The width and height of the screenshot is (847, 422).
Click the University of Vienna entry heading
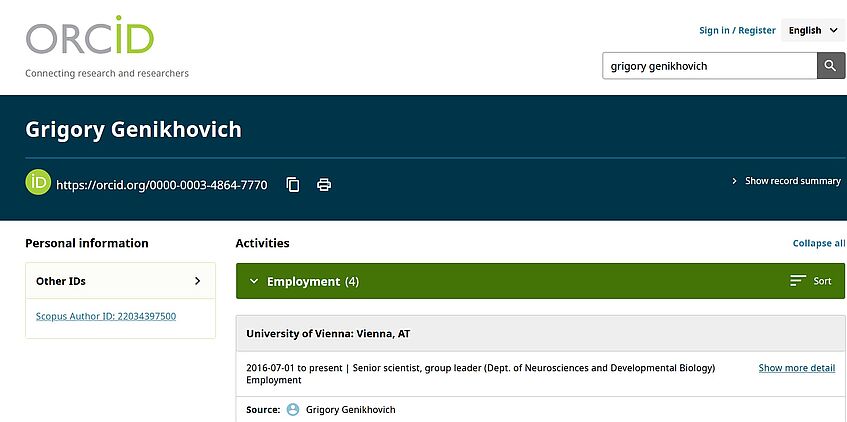326,333
